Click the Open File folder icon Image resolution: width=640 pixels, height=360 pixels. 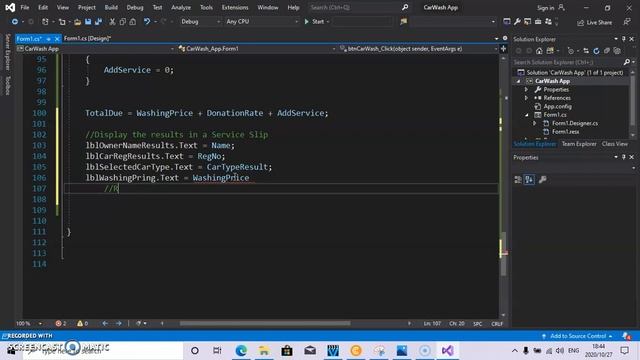[x=77, y=22]
